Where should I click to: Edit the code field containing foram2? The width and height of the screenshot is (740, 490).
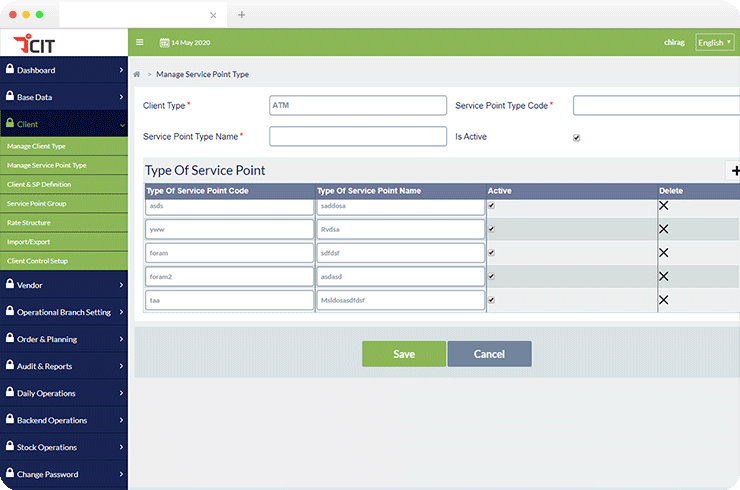[x=229, y=277]
